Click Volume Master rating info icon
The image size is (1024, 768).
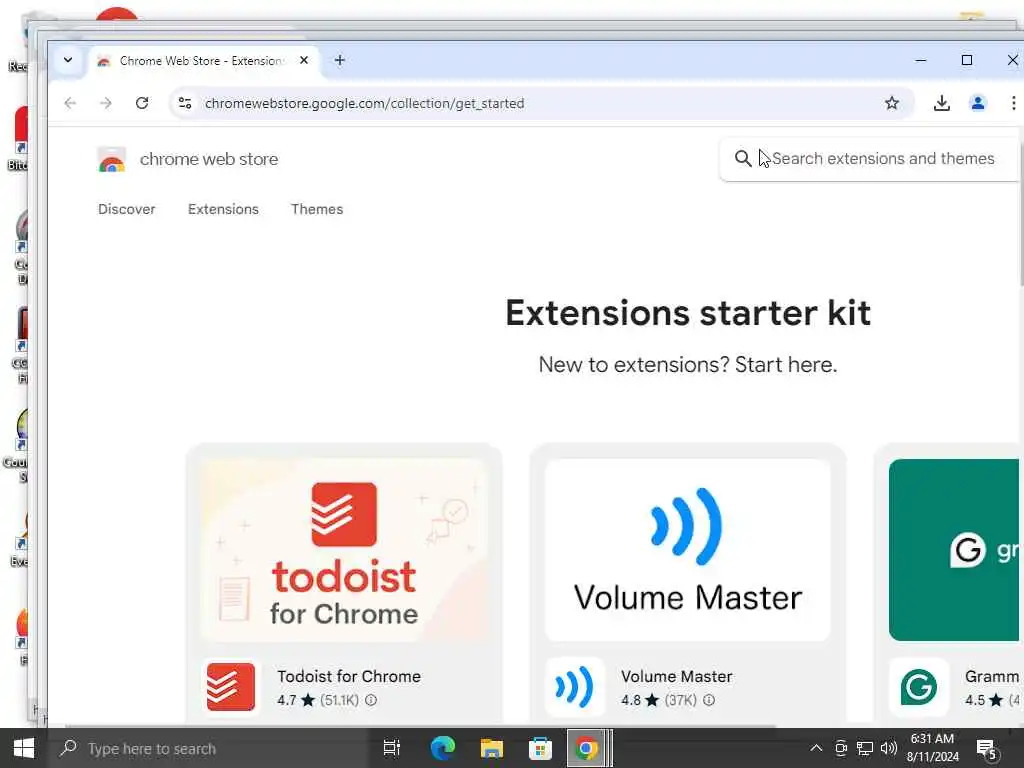click(709, 700)
